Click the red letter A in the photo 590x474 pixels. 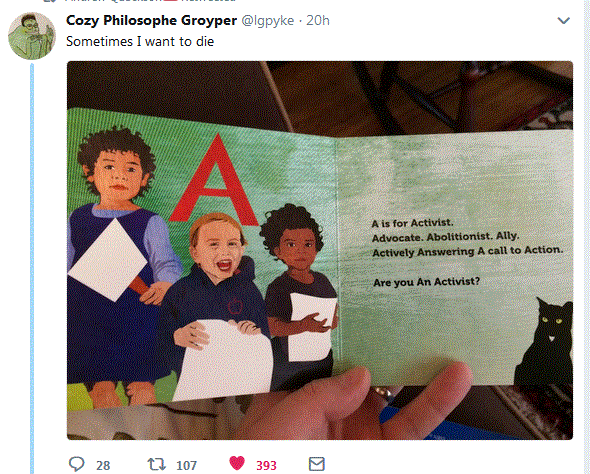214,179
